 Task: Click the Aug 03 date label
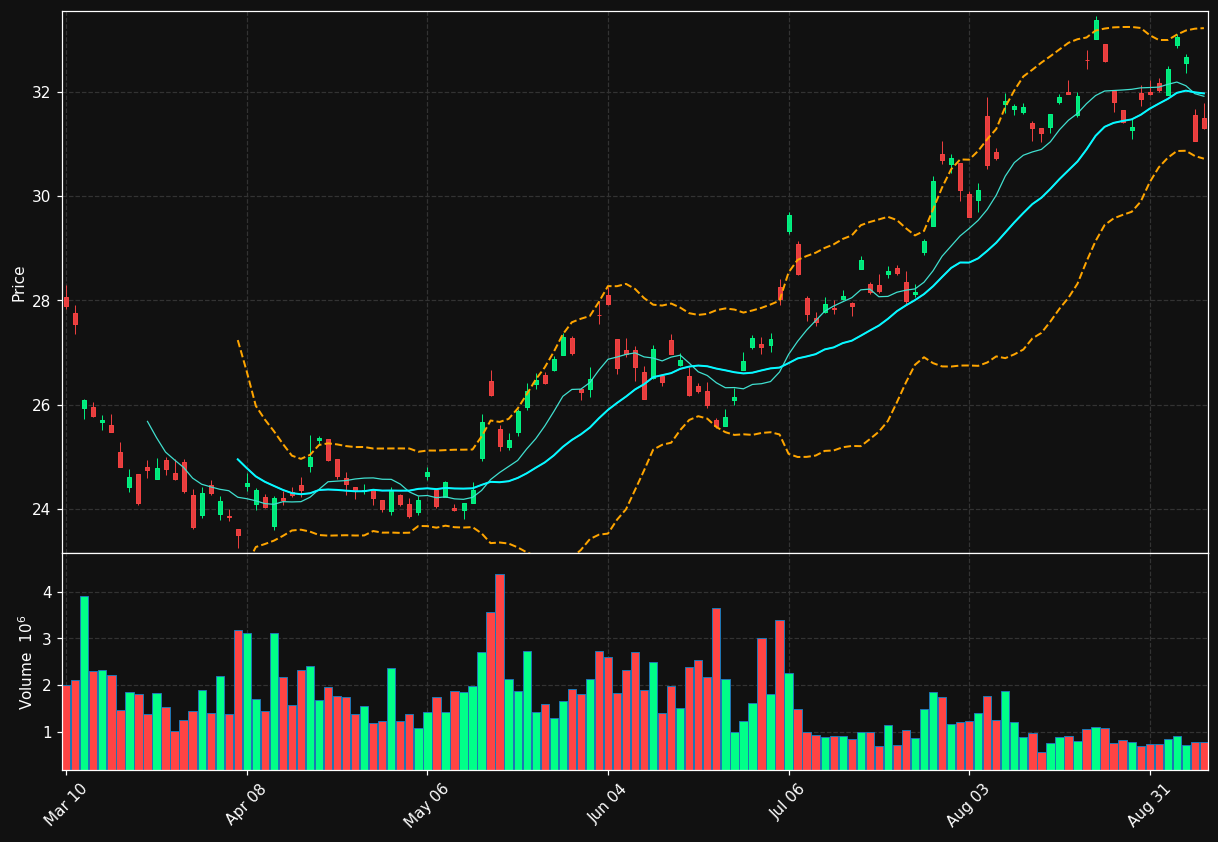click(x=968, y=804)
